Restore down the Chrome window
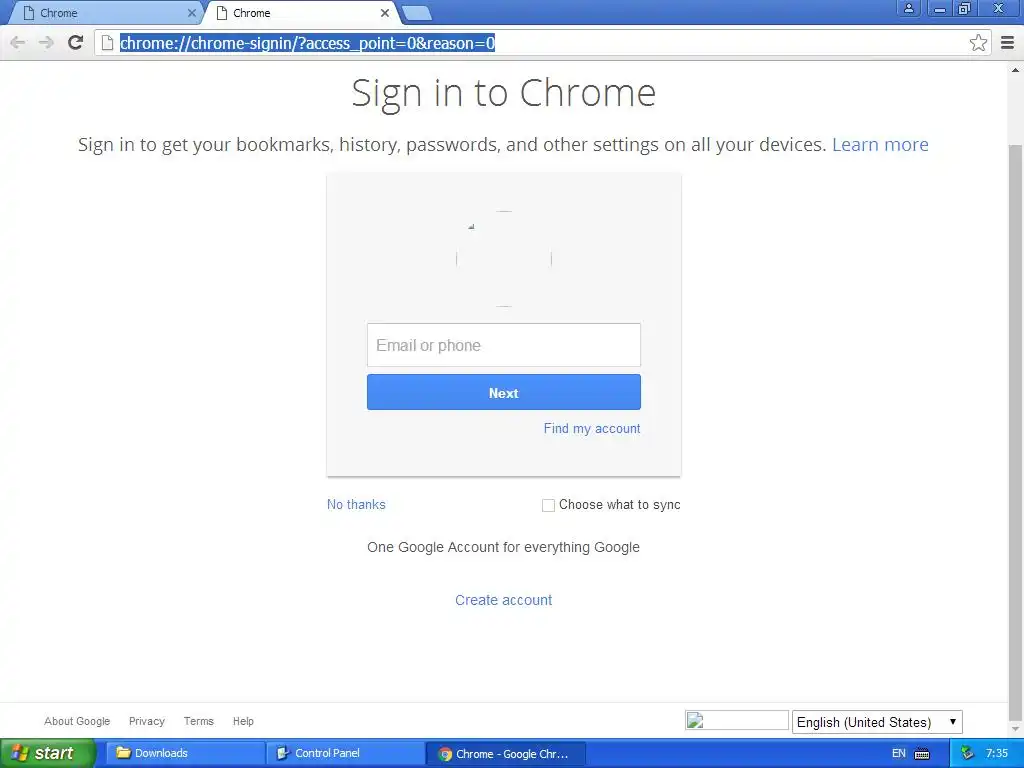The width and height of the screenshot is (1024, 768). point(965,8)
